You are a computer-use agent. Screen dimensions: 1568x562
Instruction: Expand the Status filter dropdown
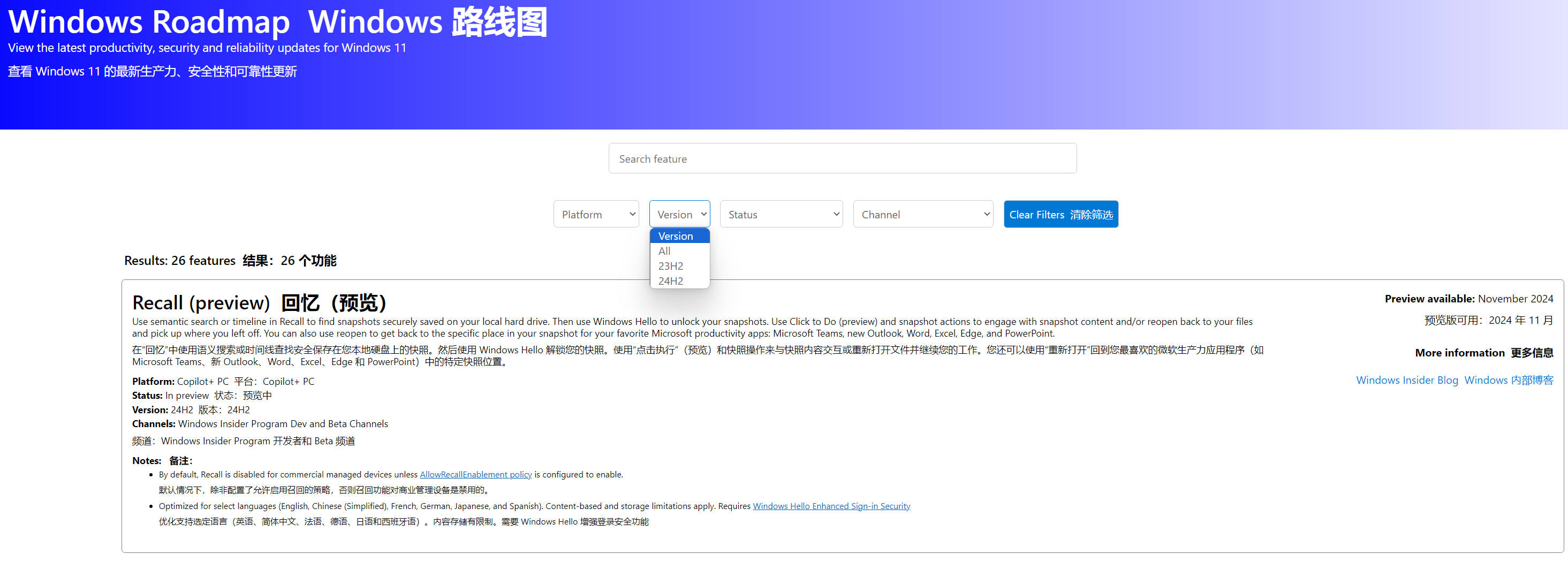tap(781, 214)
